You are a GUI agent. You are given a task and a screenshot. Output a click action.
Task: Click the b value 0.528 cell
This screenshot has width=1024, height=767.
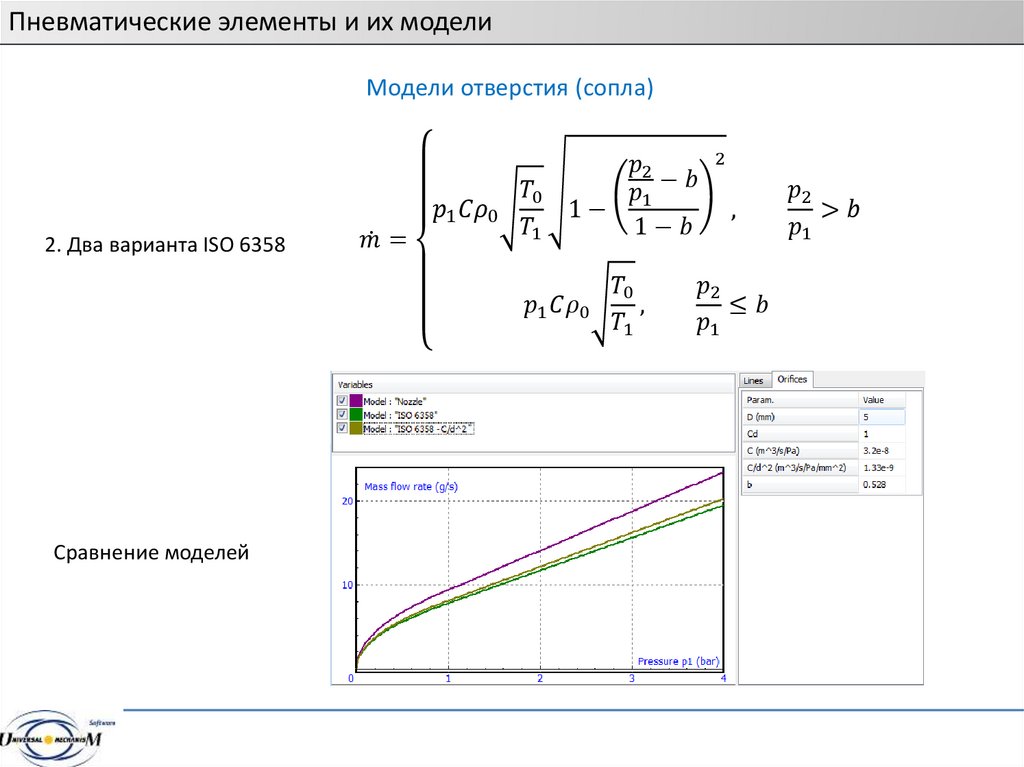(882, 485)
